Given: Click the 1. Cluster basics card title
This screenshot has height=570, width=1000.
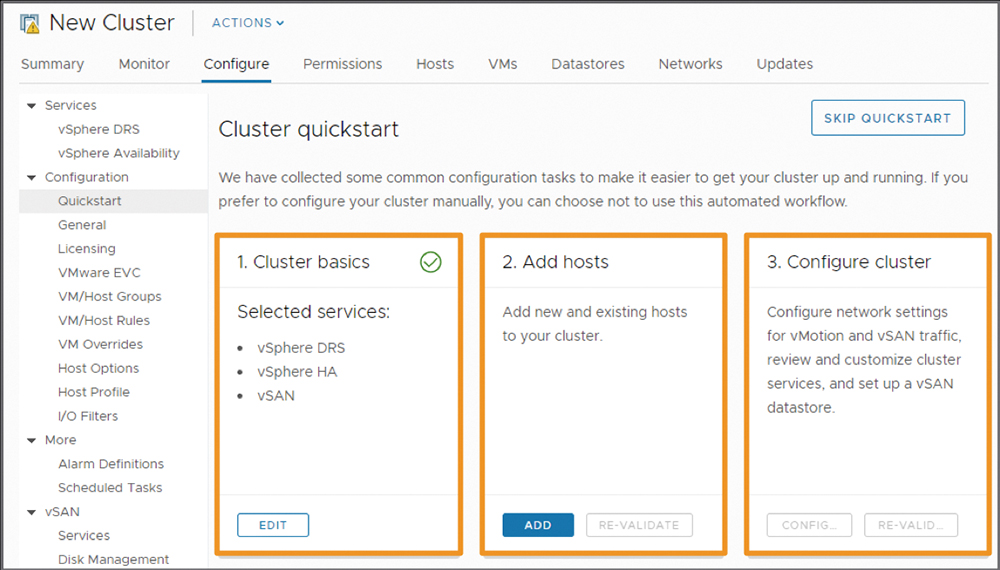Looking at the screenshot, I should click(304, 262).
